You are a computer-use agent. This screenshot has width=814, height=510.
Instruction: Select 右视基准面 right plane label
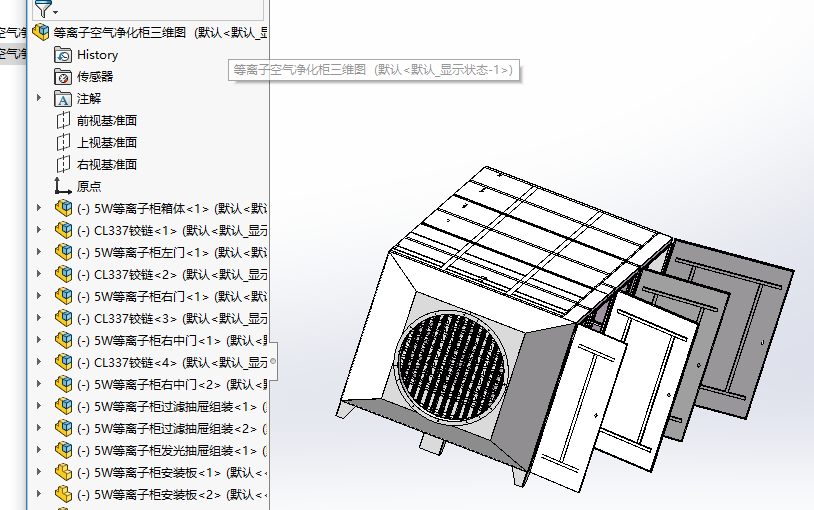click(107, 164)
